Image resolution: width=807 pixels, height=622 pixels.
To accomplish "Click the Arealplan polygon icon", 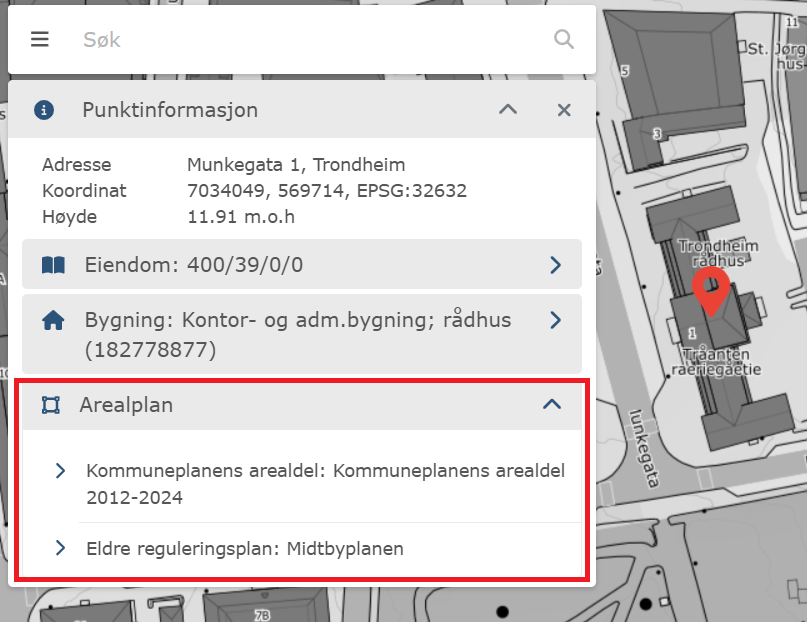I will click(x=52, y=405).
